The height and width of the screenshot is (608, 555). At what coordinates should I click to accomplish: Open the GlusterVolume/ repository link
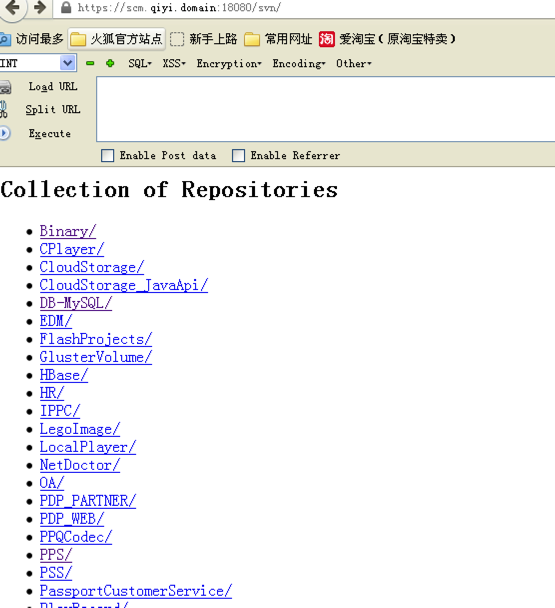tap(96, 357)
